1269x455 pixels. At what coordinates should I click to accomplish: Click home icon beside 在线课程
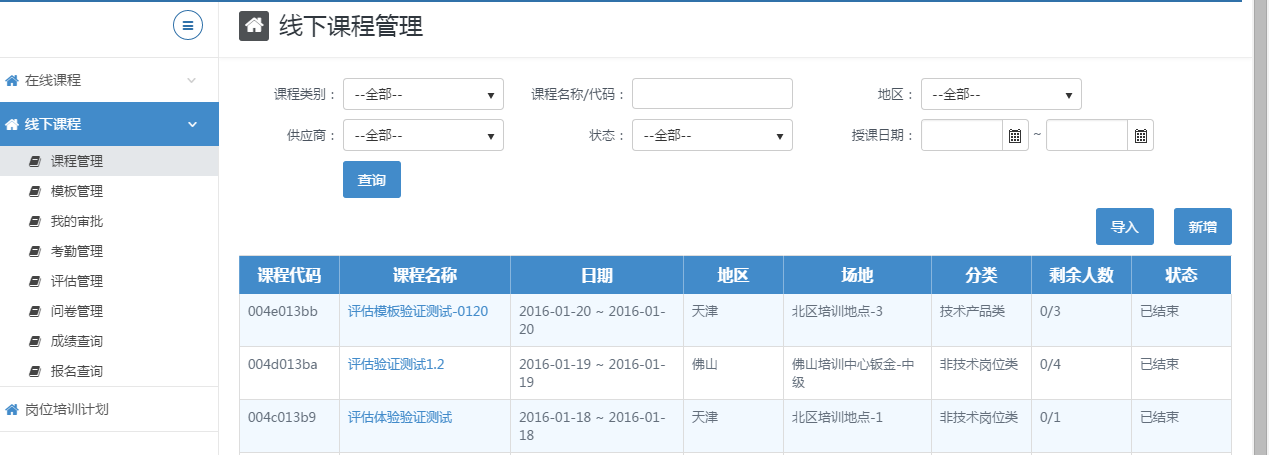coord(12,81)
